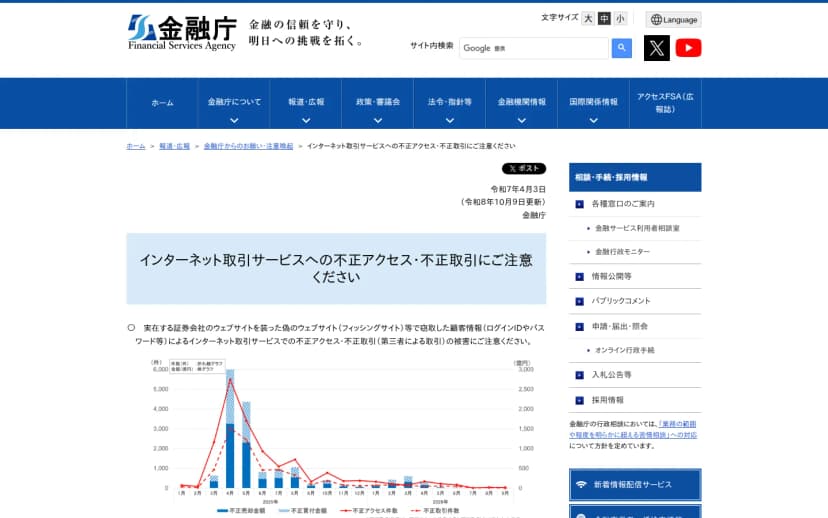
Task: Open 情報公開等 sidebar link
Action: (x=611, y=276)
